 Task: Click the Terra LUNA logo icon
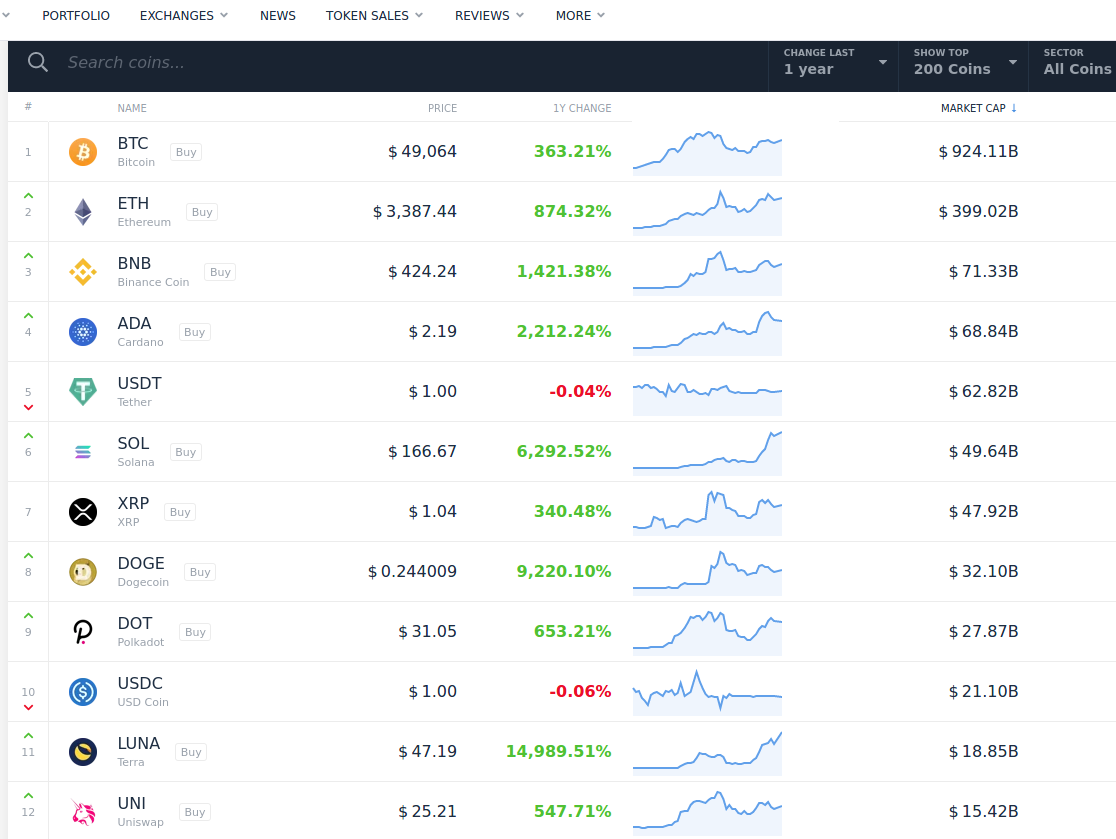83,752
